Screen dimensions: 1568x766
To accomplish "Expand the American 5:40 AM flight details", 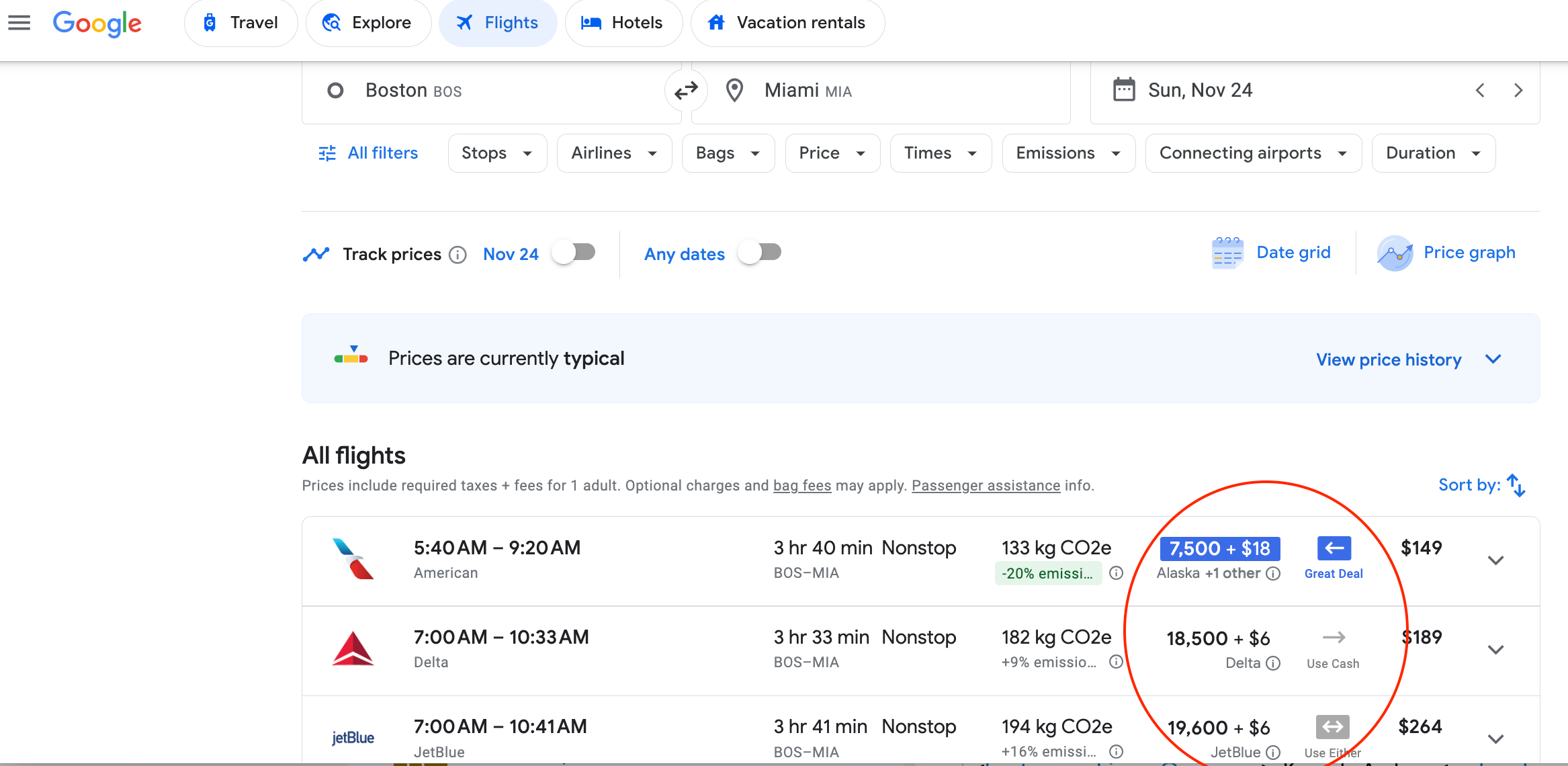I will click(x=1495, y=560).
